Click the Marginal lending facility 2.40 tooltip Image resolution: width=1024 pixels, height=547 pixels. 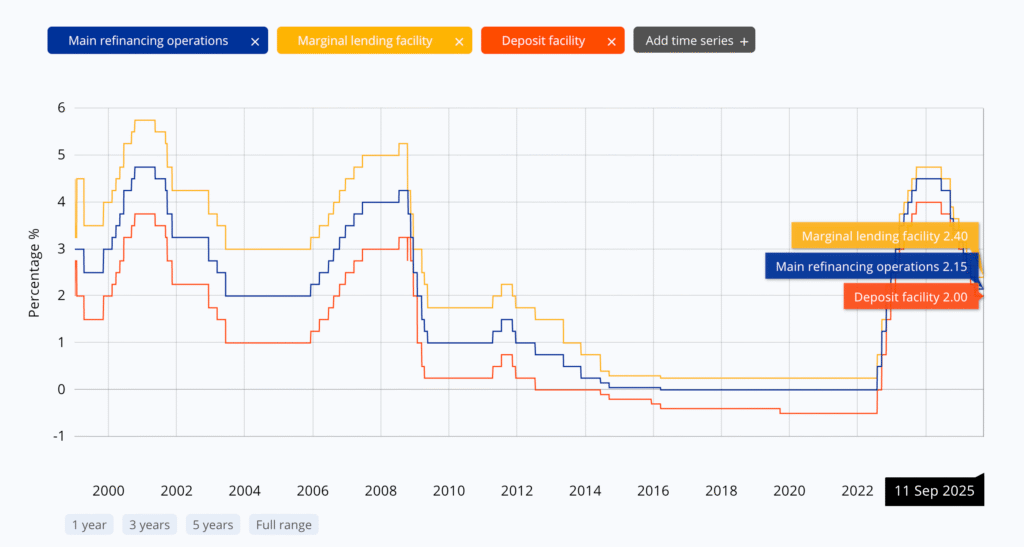[885, 236]
